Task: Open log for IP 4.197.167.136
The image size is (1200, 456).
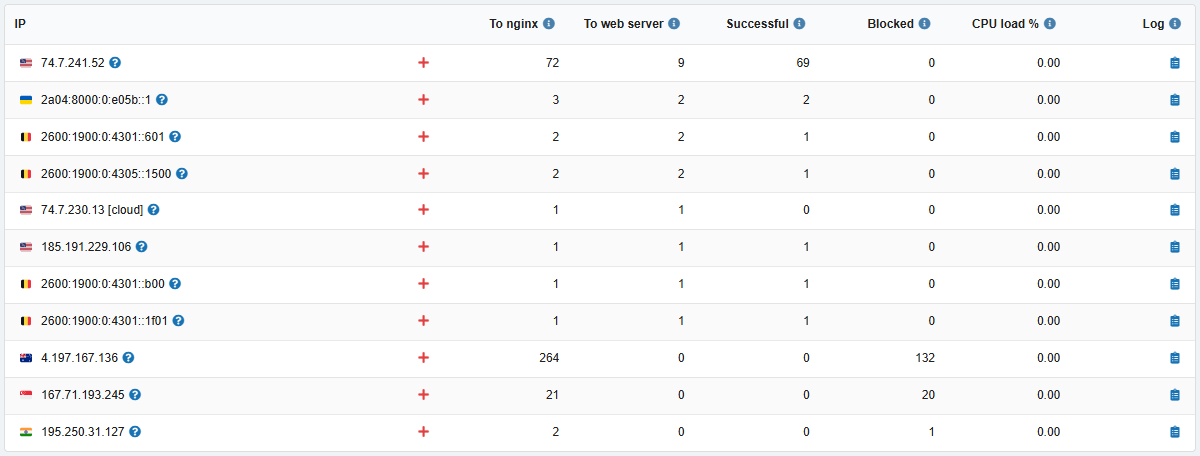Action: pos(1175,358)
